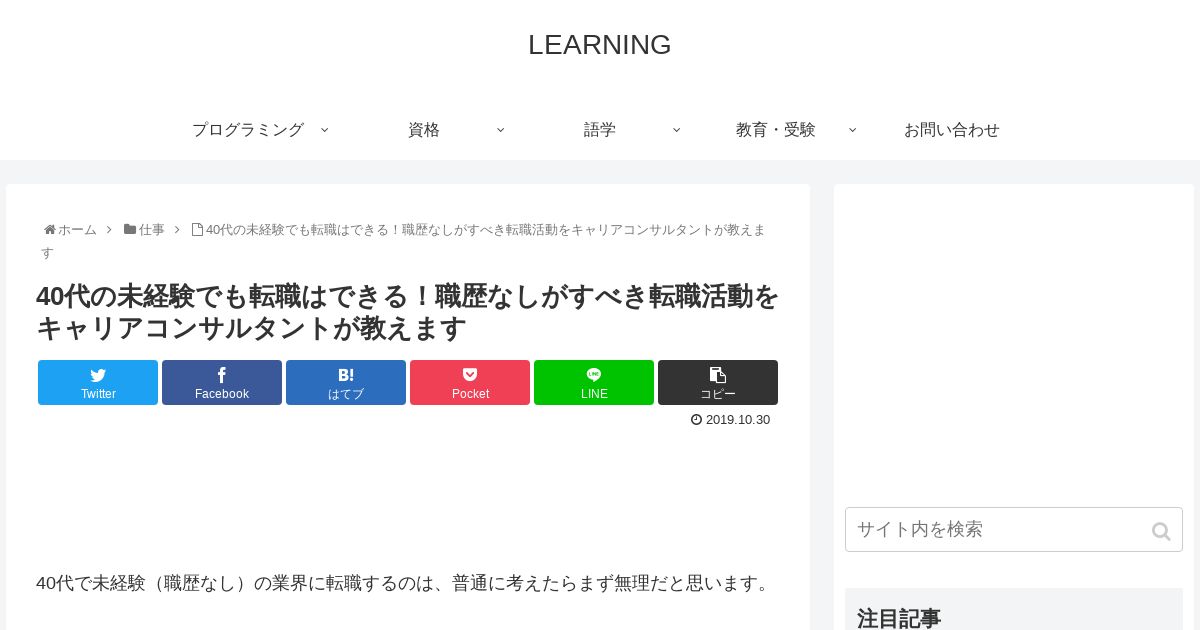This screenshot has height=630, width=1200.
Task: Focus the サイト内を検索 search field
Action: [1014, 530]
